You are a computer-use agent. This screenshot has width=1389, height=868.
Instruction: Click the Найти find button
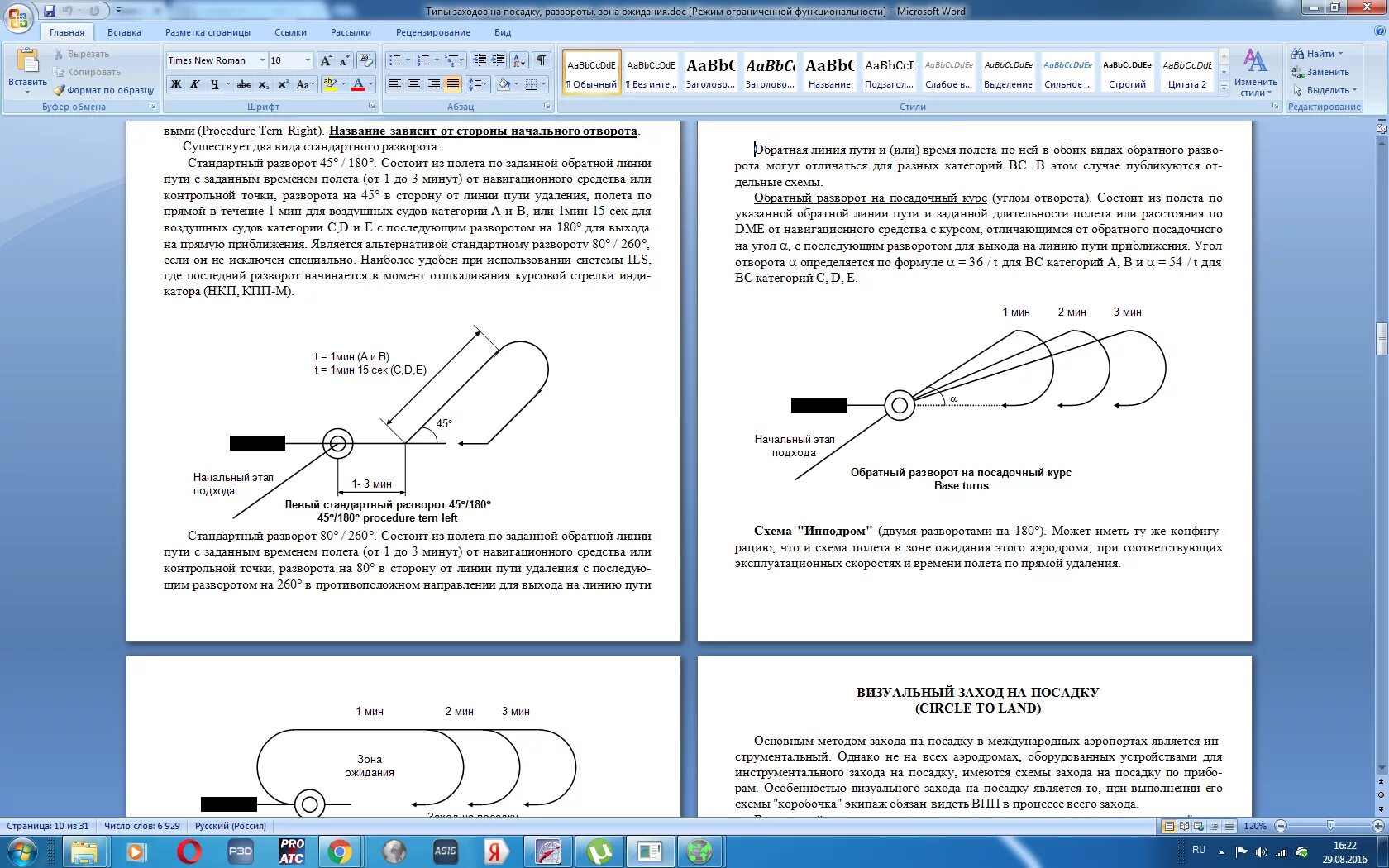point(1317,54)
